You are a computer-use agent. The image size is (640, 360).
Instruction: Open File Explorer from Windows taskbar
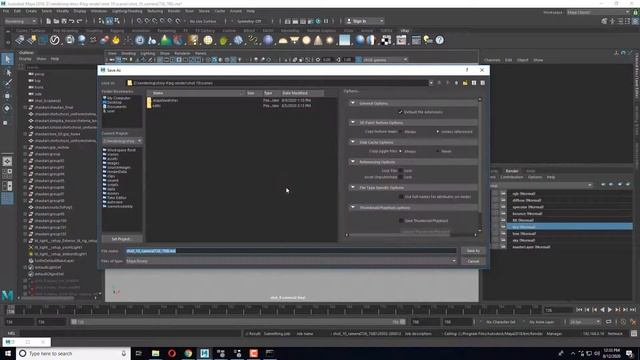(x=156, y=353)
